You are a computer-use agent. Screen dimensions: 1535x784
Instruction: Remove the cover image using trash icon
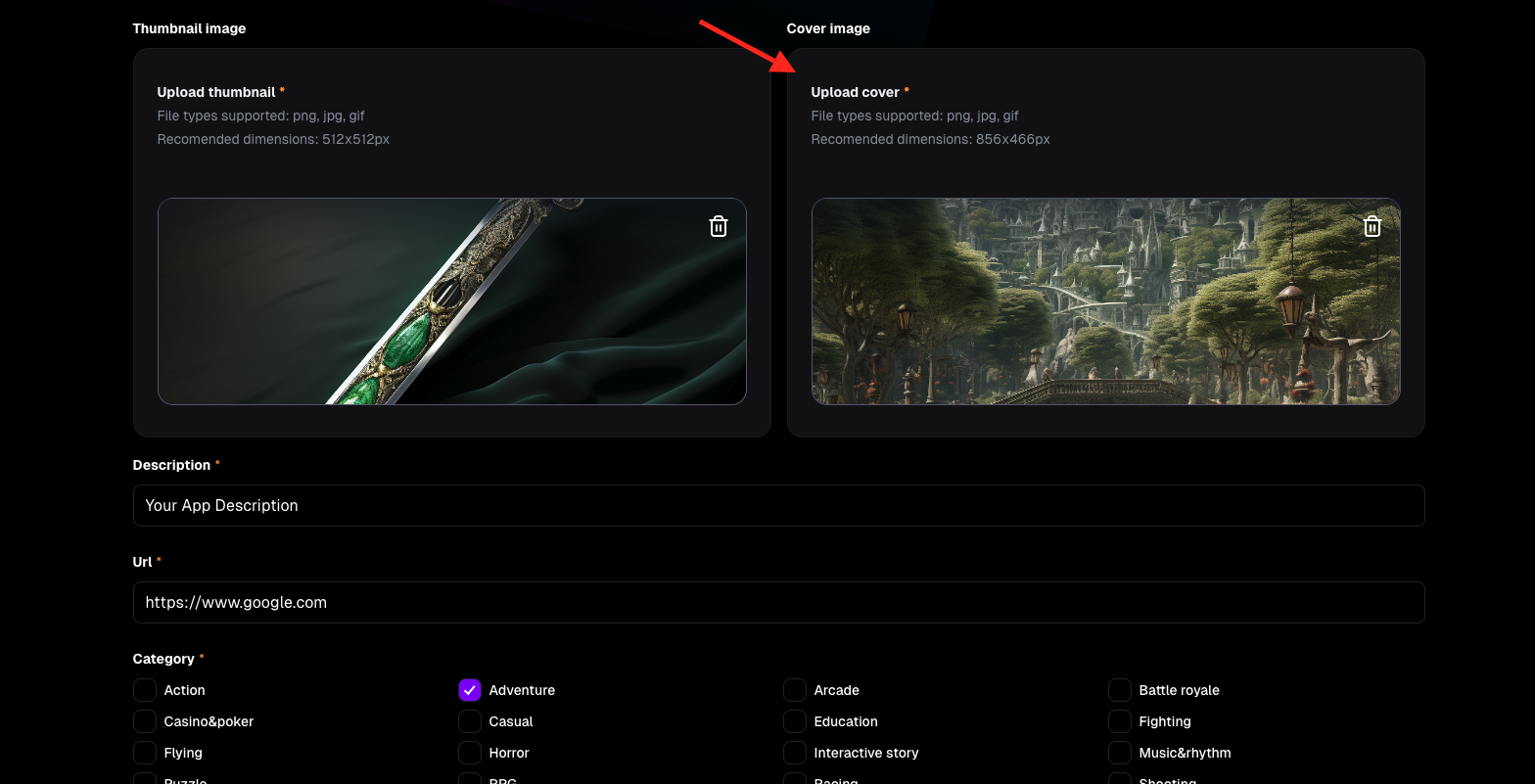(1372, 226)
